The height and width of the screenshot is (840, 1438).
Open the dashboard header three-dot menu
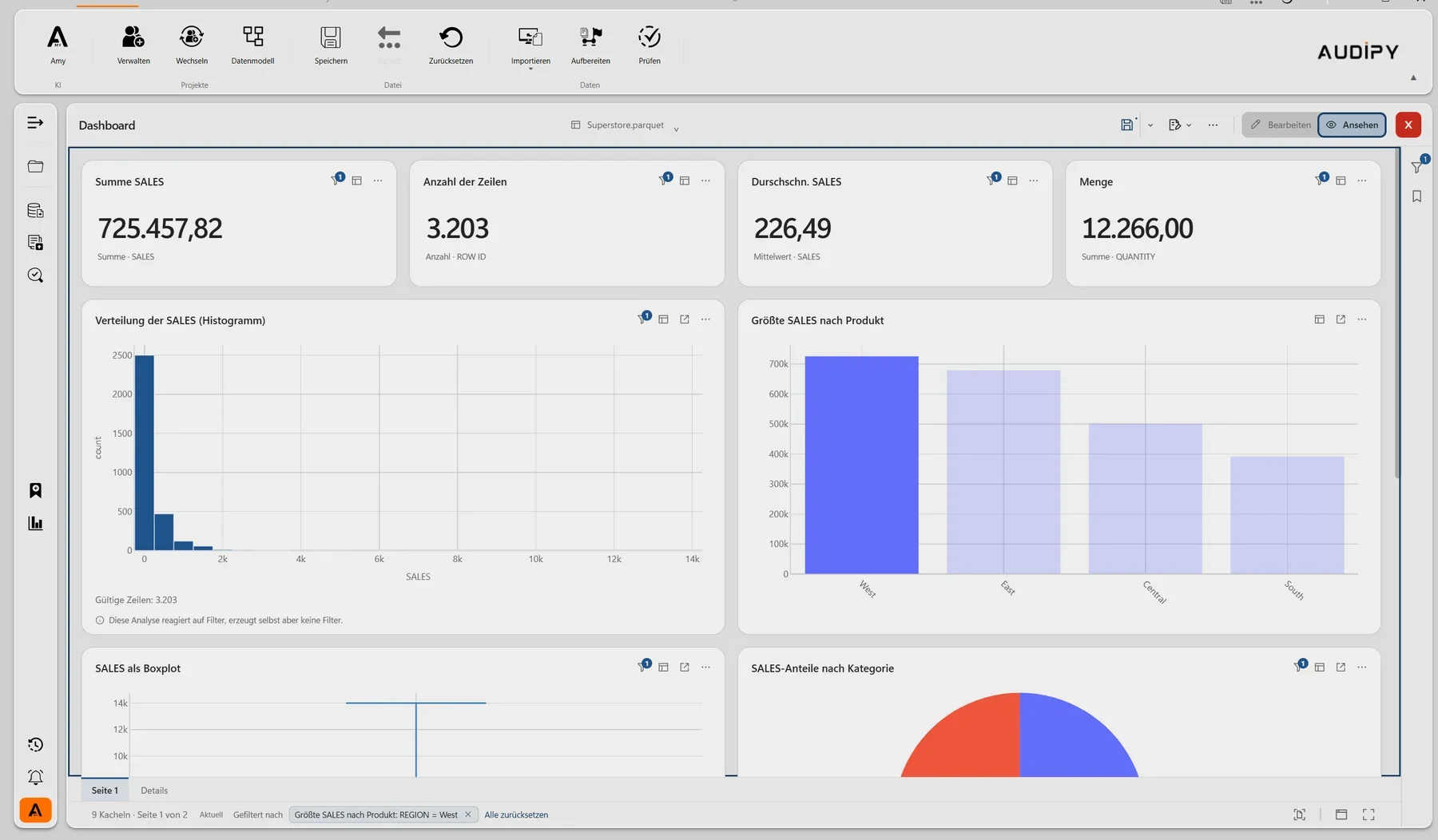[x=1213, y=125]
